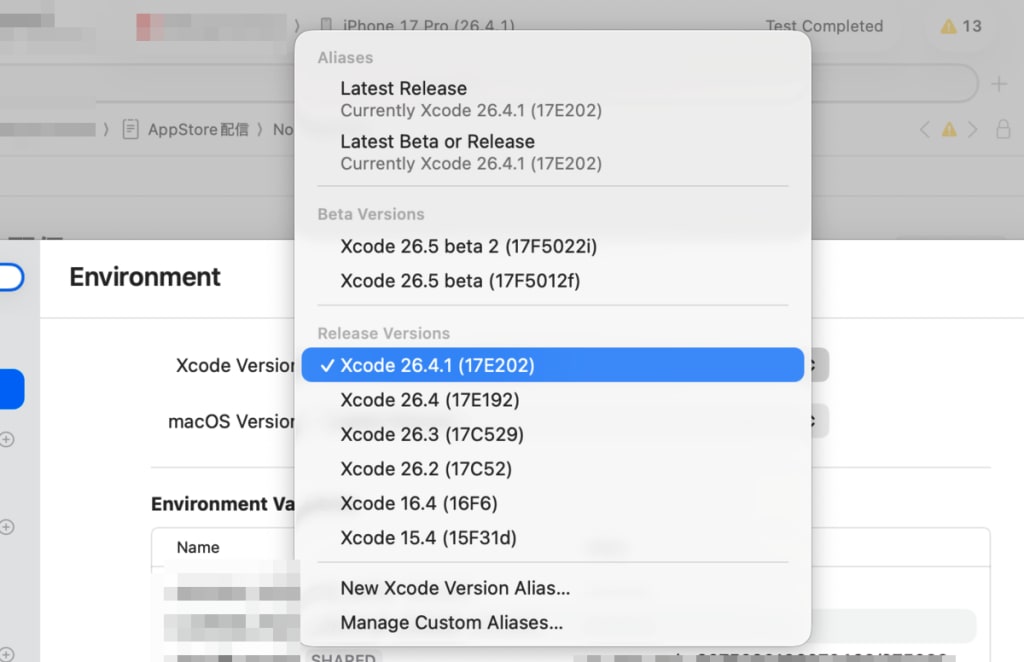Click "New Xcode Version Alias..."

point(455,588)
